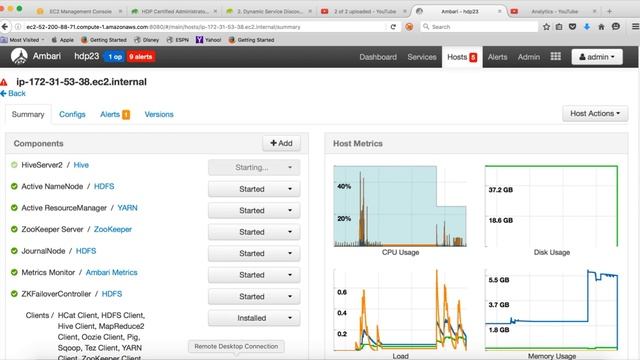The height and width of the screenshot is (360, 640).
Task: Open the Active NameNode Started dropdown
Action: [x=254, y=189]
